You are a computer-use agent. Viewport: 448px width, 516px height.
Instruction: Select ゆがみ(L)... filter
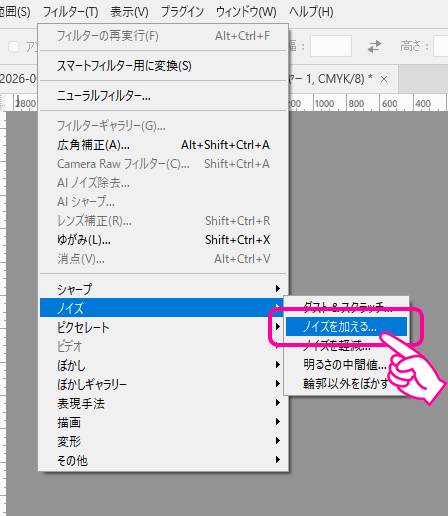(163, 240)
